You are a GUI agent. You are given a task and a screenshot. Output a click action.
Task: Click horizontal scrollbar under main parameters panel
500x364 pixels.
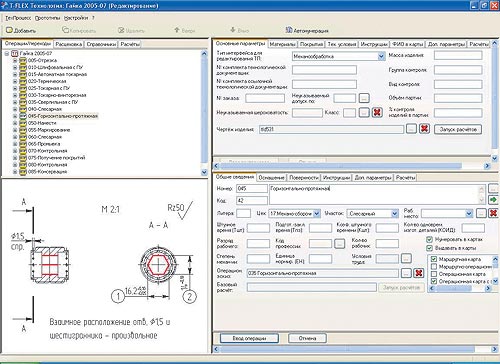click(x=351, y=166)
